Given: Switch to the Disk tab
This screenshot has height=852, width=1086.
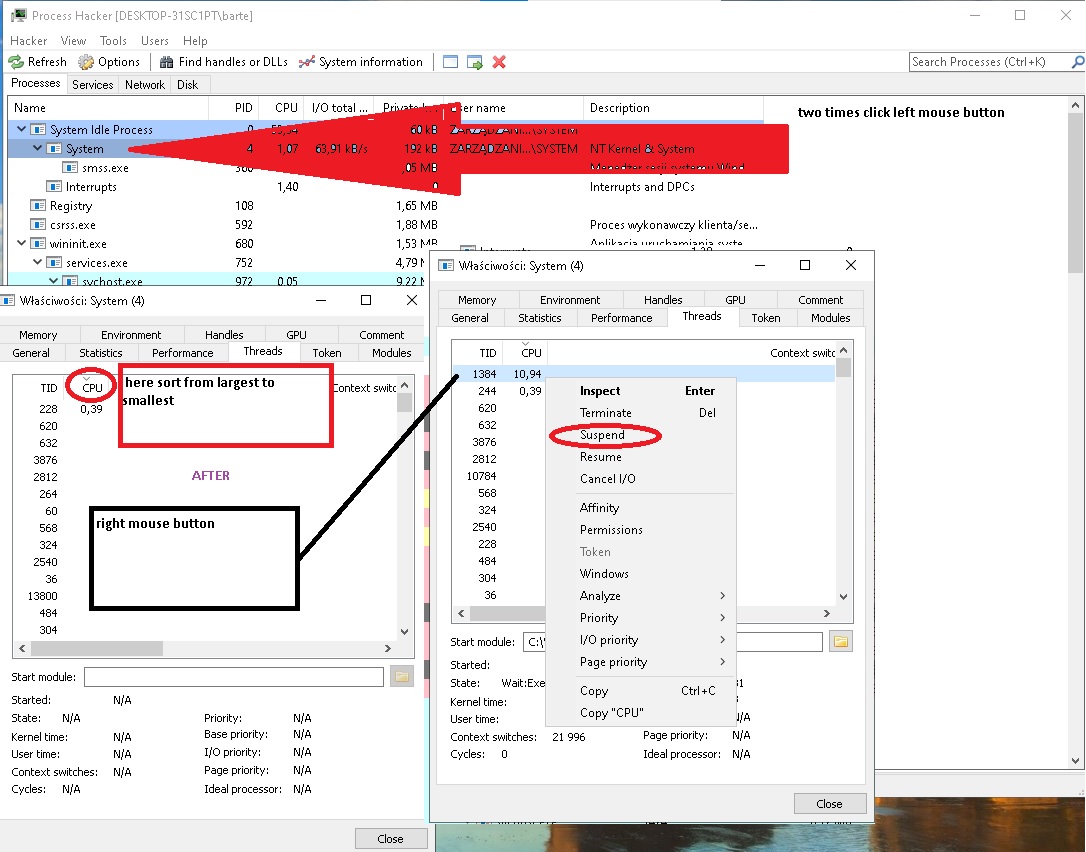Looking at the screenshot, I should tap(187, 85).
